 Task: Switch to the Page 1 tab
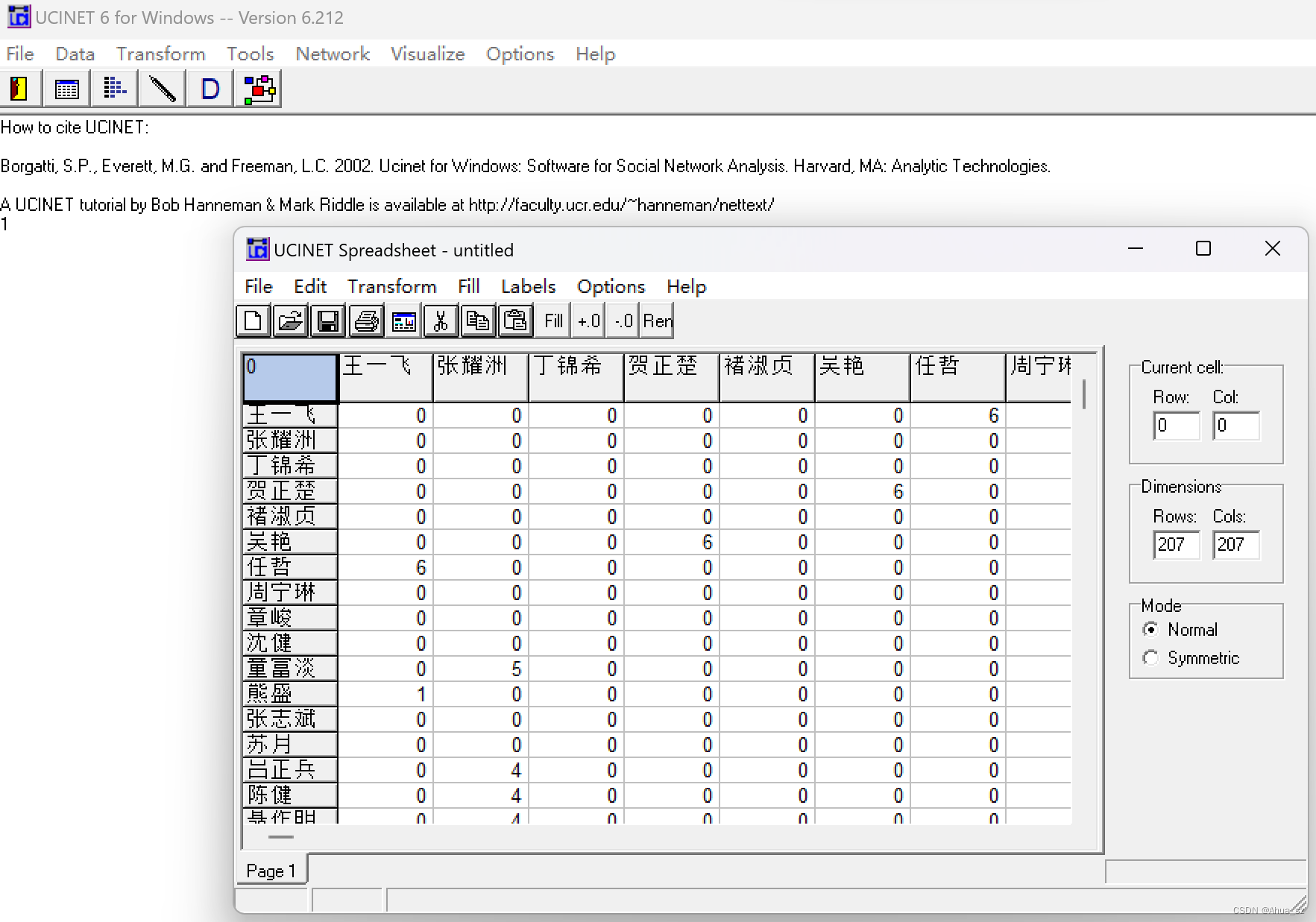271,871
